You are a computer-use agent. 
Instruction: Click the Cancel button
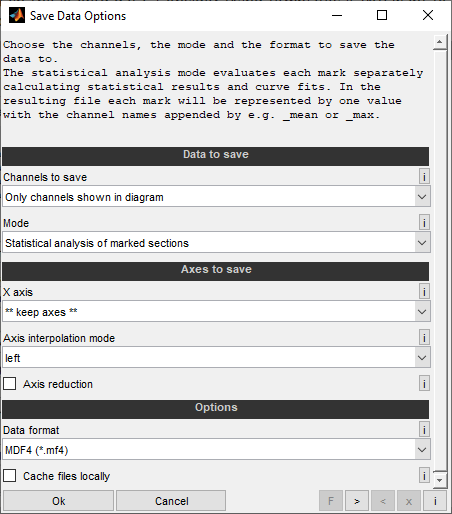(x=171, y=501)
